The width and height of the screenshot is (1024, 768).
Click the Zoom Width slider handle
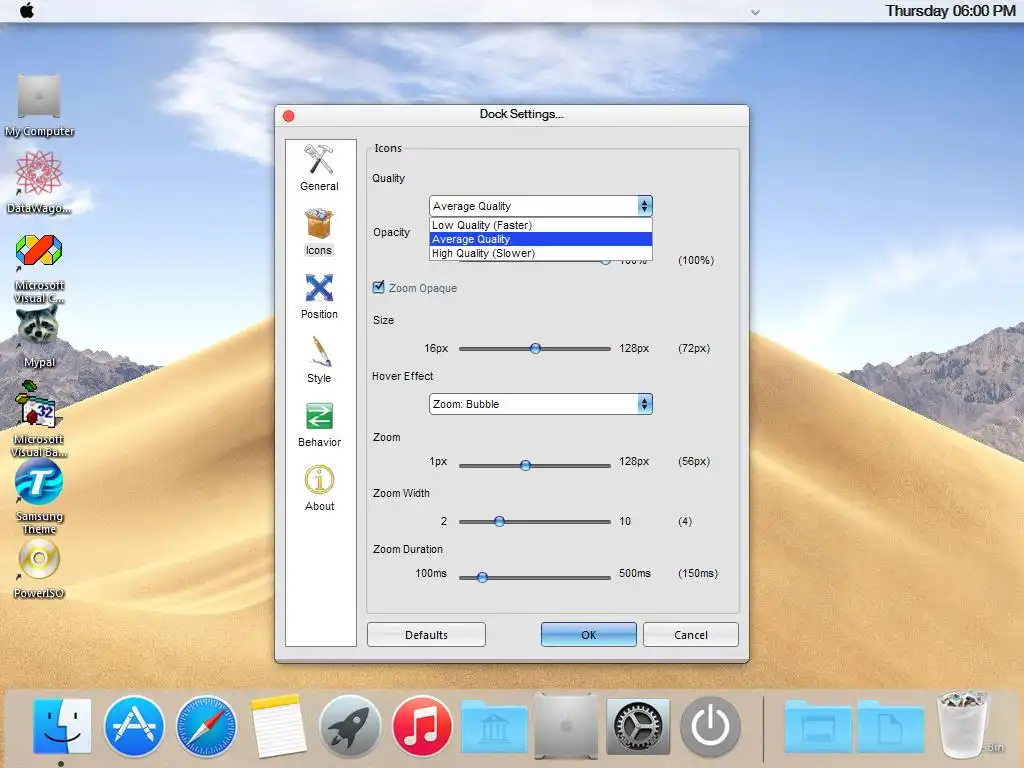tap(499, 522)
